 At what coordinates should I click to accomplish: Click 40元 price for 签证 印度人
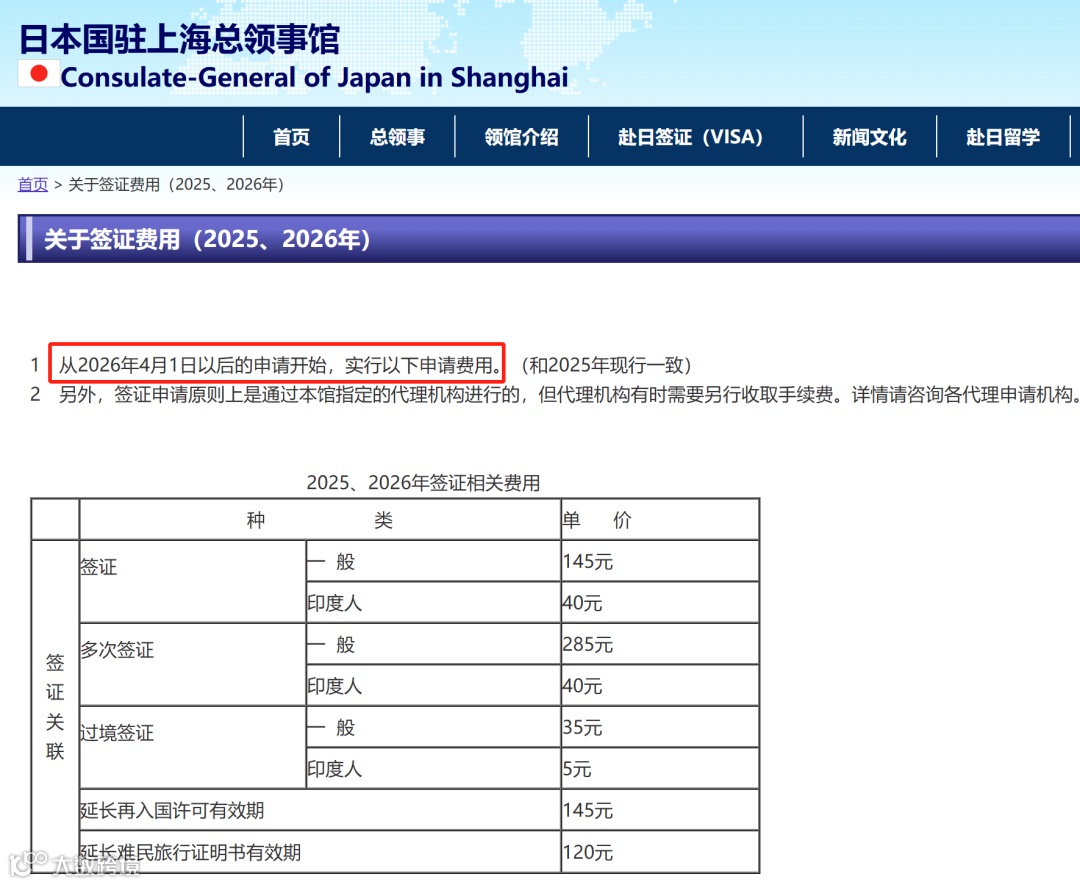(660, 603)
